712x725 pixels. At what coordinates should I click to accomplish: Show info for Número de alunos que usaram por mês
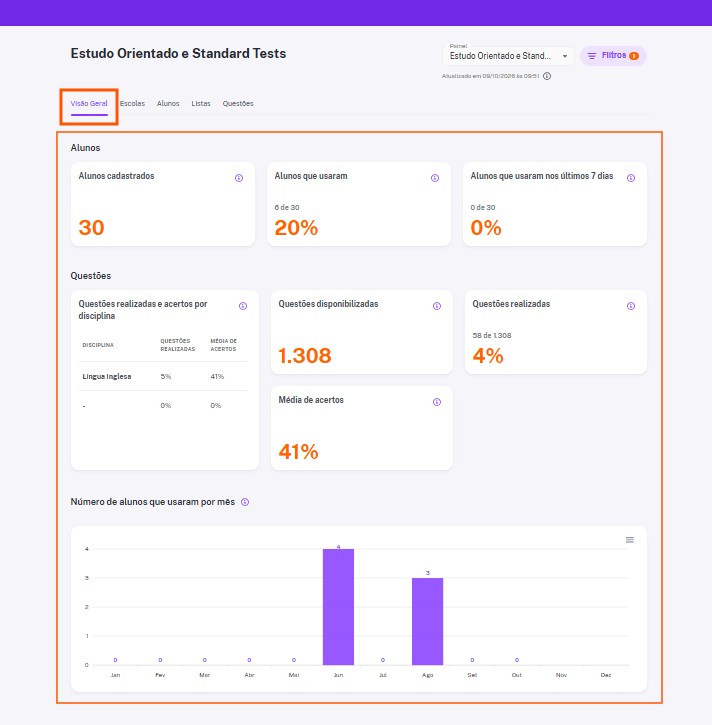point(245,502)
